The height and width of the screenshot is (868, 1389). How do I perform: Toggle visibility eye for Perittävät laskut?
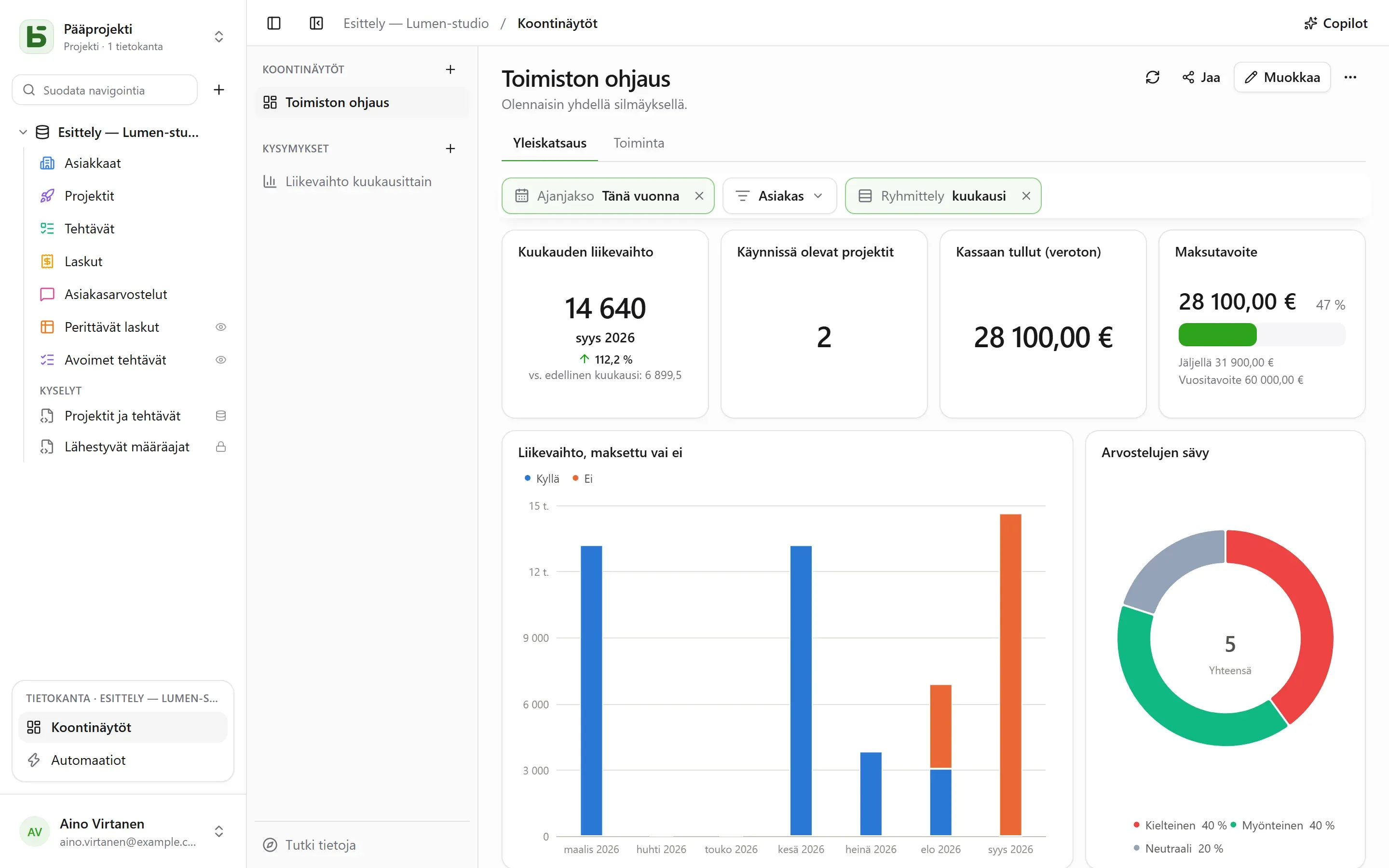pyautogui.click(x=220, y=327)
